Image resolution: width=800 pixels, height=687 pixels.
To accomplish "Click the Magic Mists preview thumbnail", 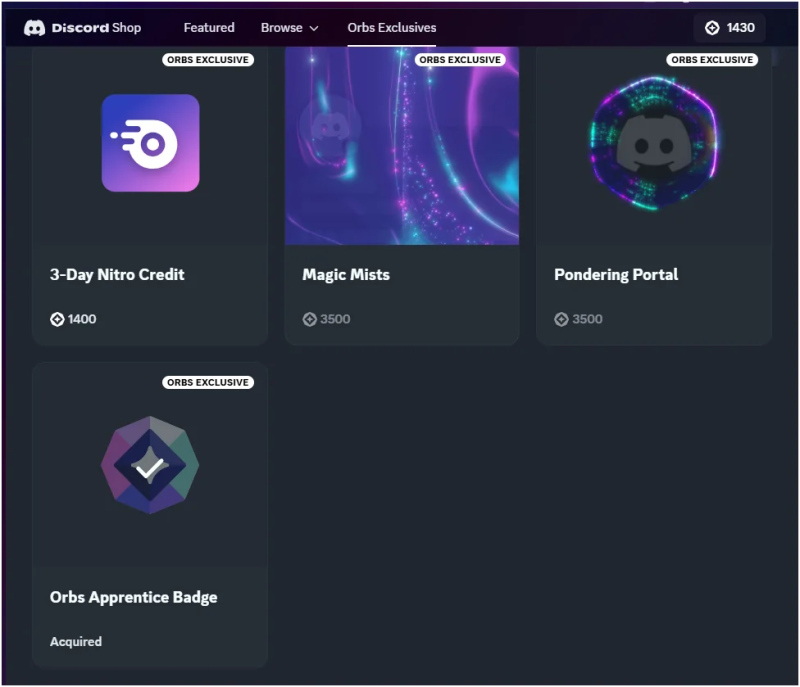I will pos(402,150).
